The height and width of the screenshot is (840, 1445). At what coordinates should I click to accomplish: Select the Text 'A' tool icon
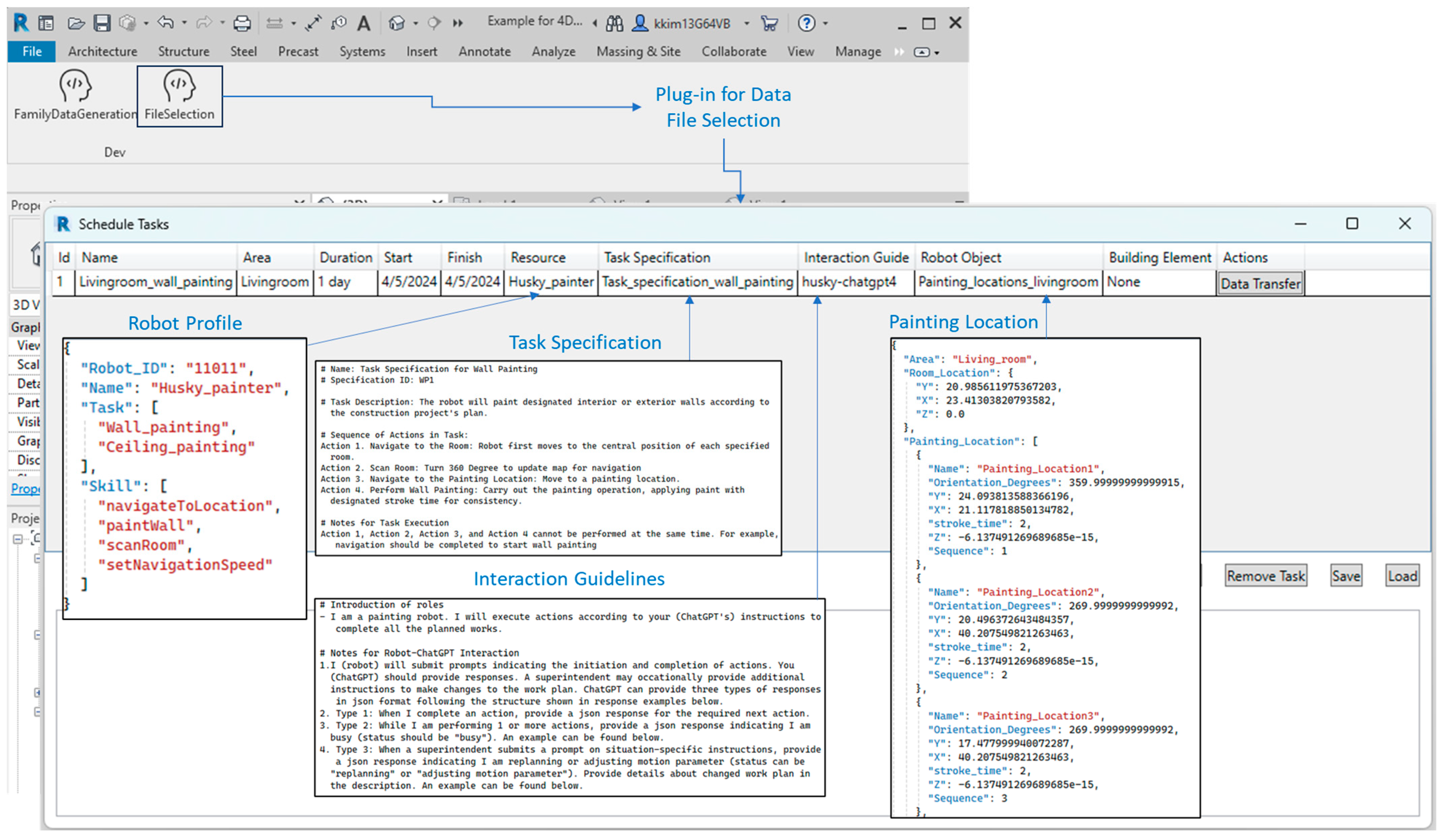364,24
